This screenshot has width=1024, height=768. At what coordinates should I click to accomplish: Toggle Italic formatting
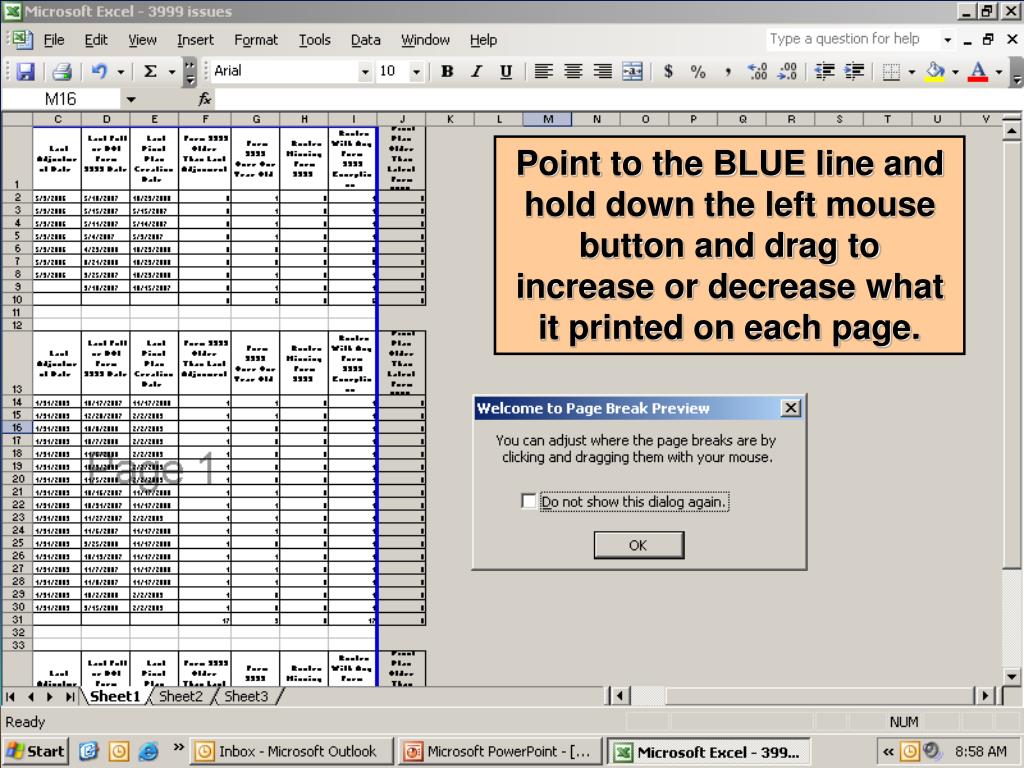click(x=476, y=71)
